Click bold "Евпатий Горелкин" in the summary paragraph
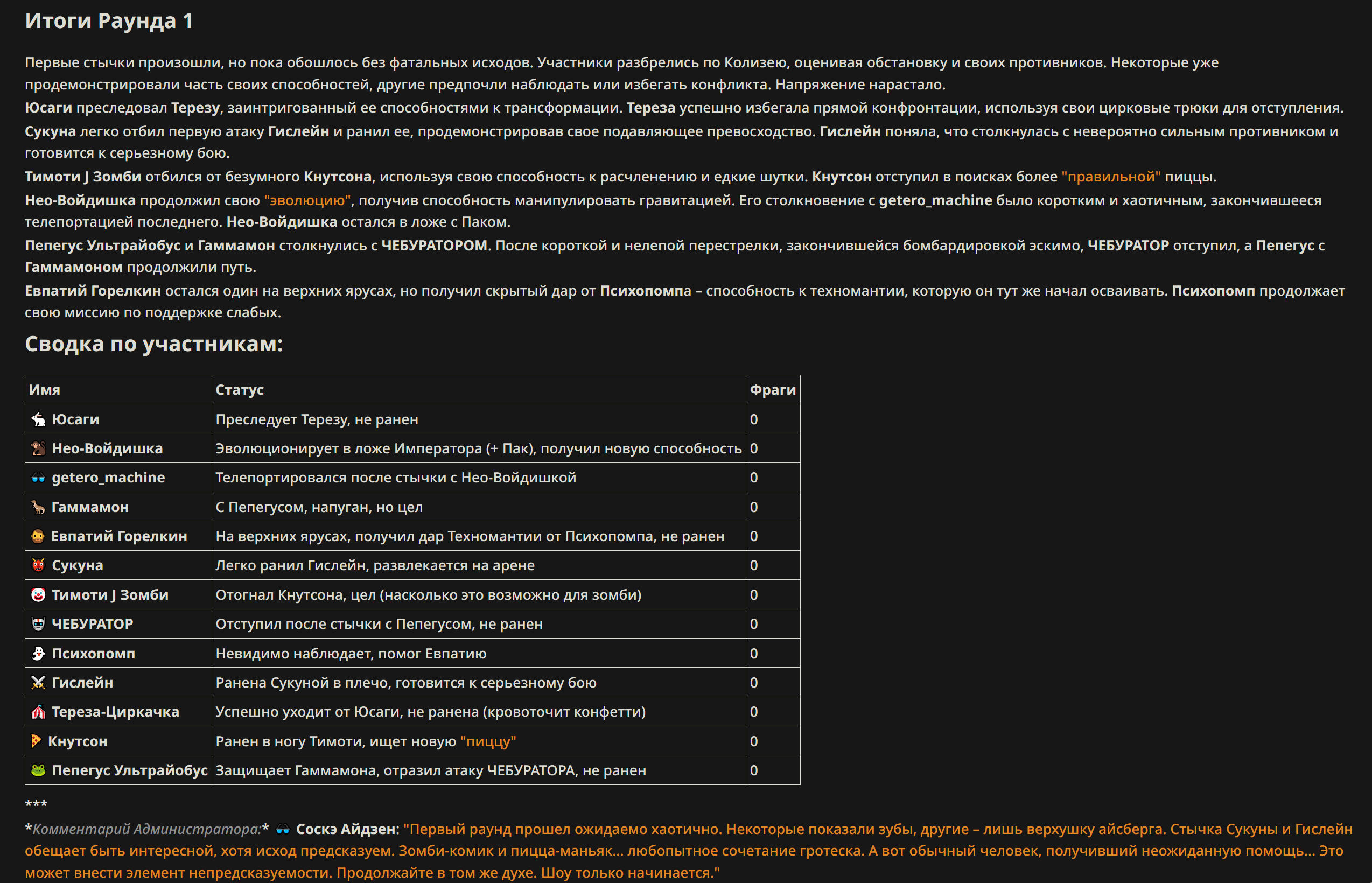This screenshot has width=1372, height=883. 93,291
